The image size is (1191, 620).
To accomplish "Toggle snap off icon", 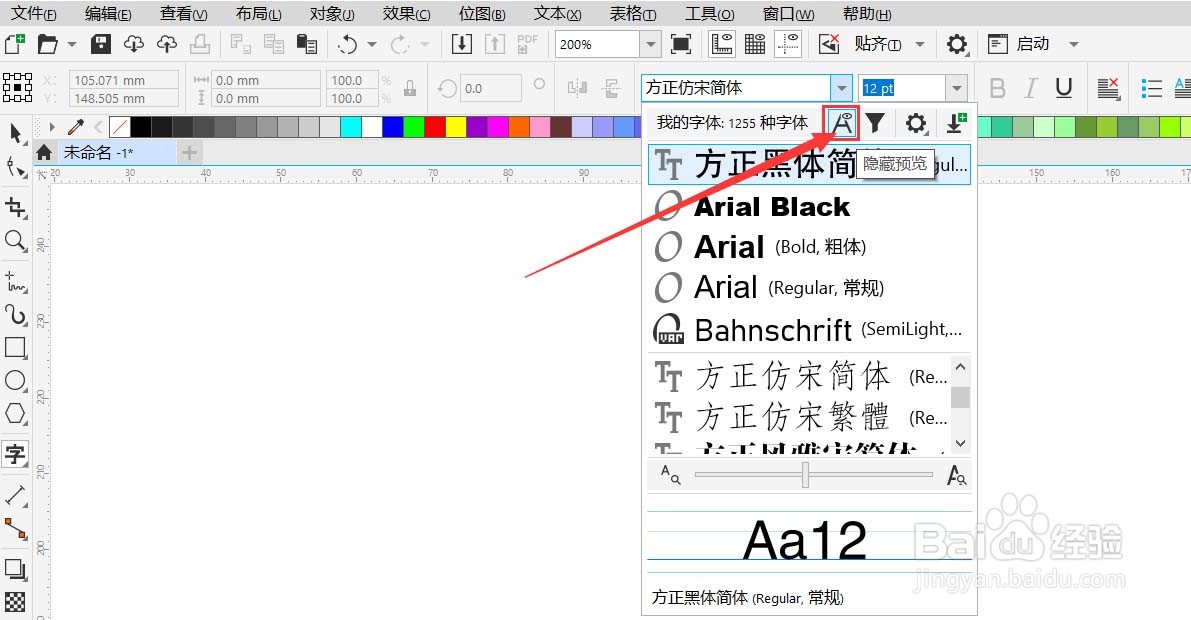I will (829, 44).
